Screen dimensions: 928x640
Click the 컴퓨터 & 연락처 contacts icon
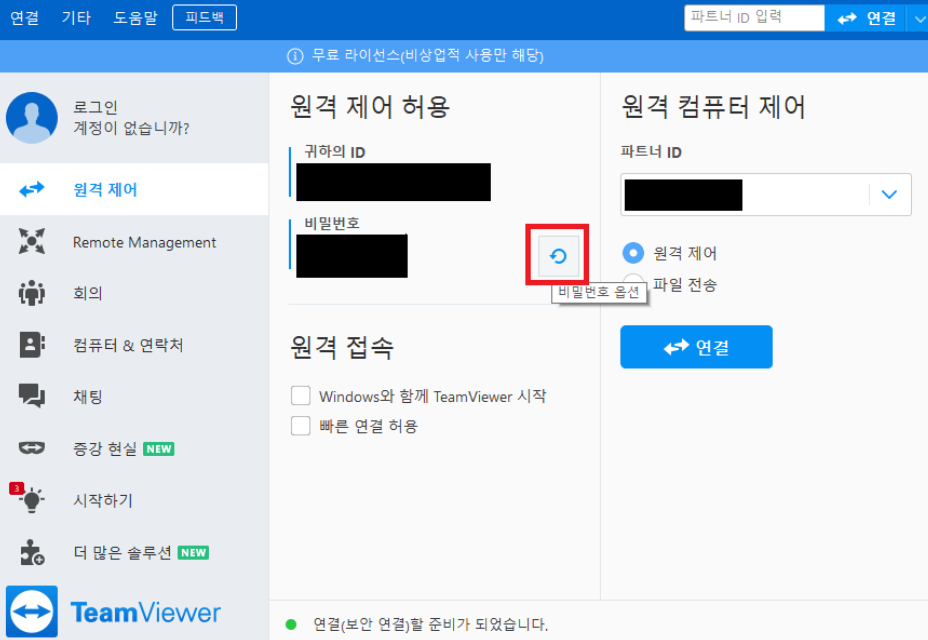pyautogui.click(x=32, y=345)
